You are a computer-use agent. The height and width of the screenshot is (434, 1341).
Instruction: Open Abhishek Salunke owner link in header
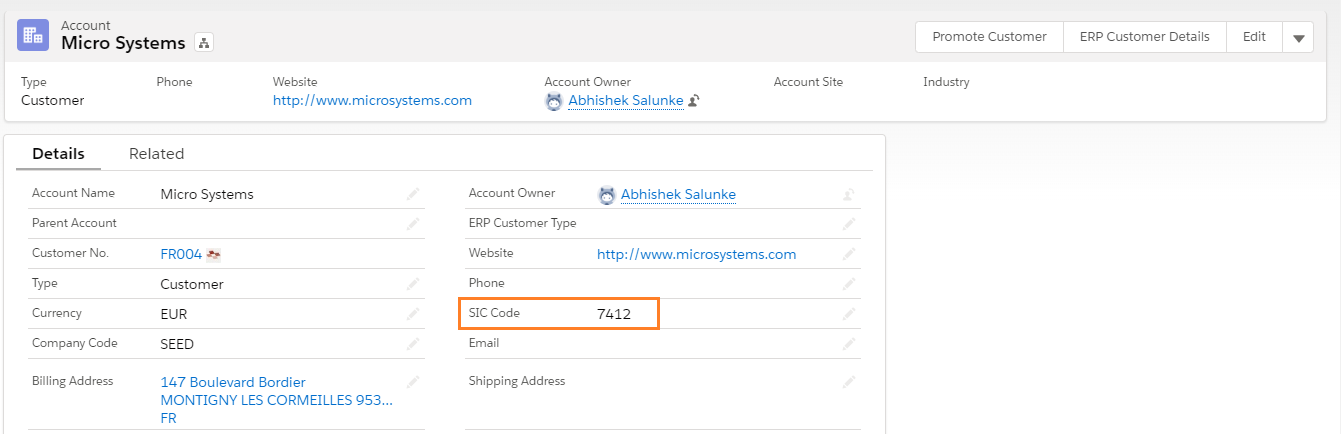pos(626,100)
